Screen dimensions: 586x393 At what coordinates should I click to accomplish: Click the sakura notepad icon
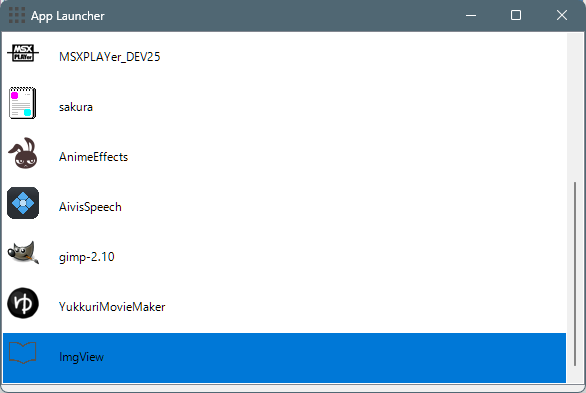point(22,103)
